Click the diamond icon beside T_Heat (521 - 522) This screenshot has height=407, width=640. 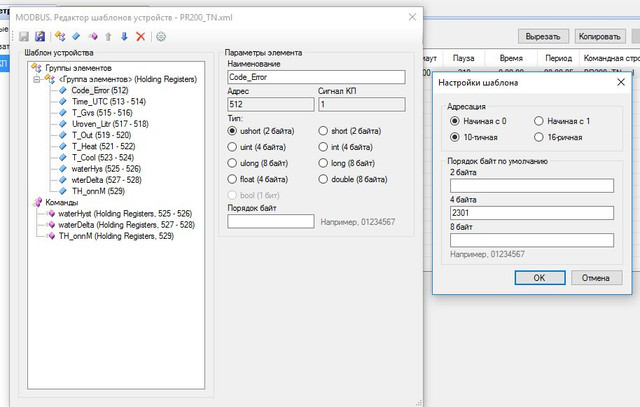coord(63,146)
